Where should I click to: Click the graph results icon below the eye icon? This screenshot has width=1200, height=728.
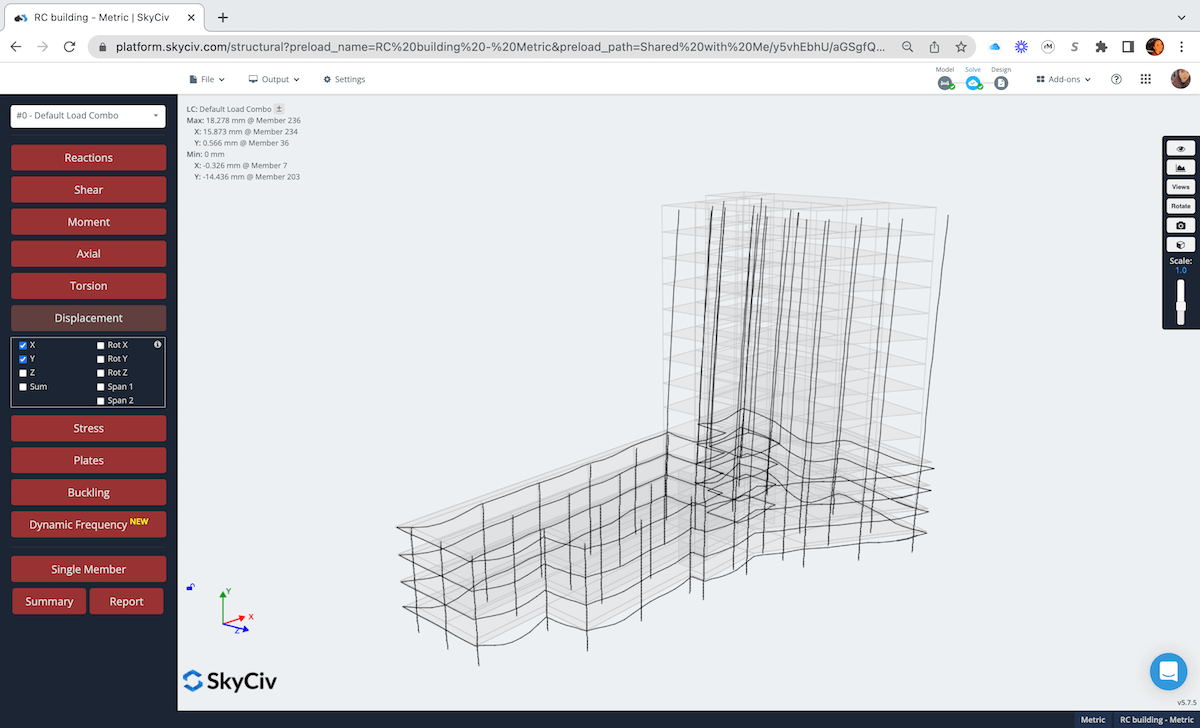pos(1180,167)
